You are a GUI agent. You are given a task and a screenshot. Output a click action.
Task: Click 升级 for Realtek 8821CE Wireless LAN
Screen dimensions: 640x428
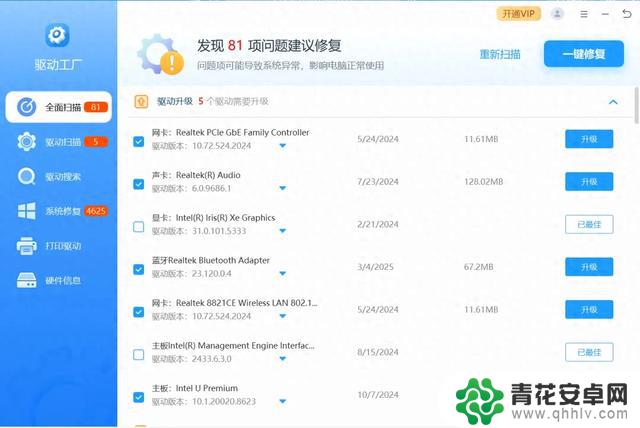589,309
